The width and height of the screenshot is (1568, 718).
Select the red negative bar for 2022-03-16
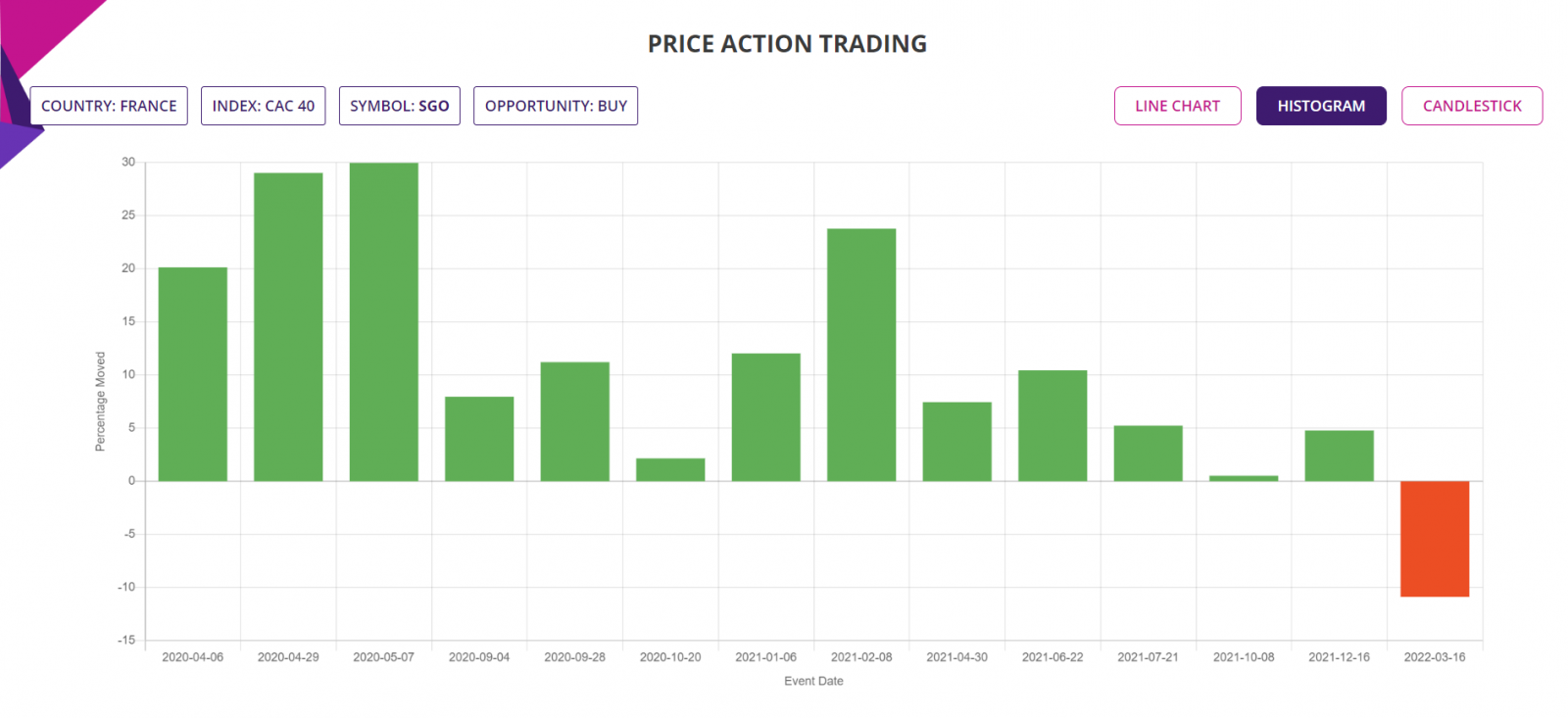[1435, 539]
